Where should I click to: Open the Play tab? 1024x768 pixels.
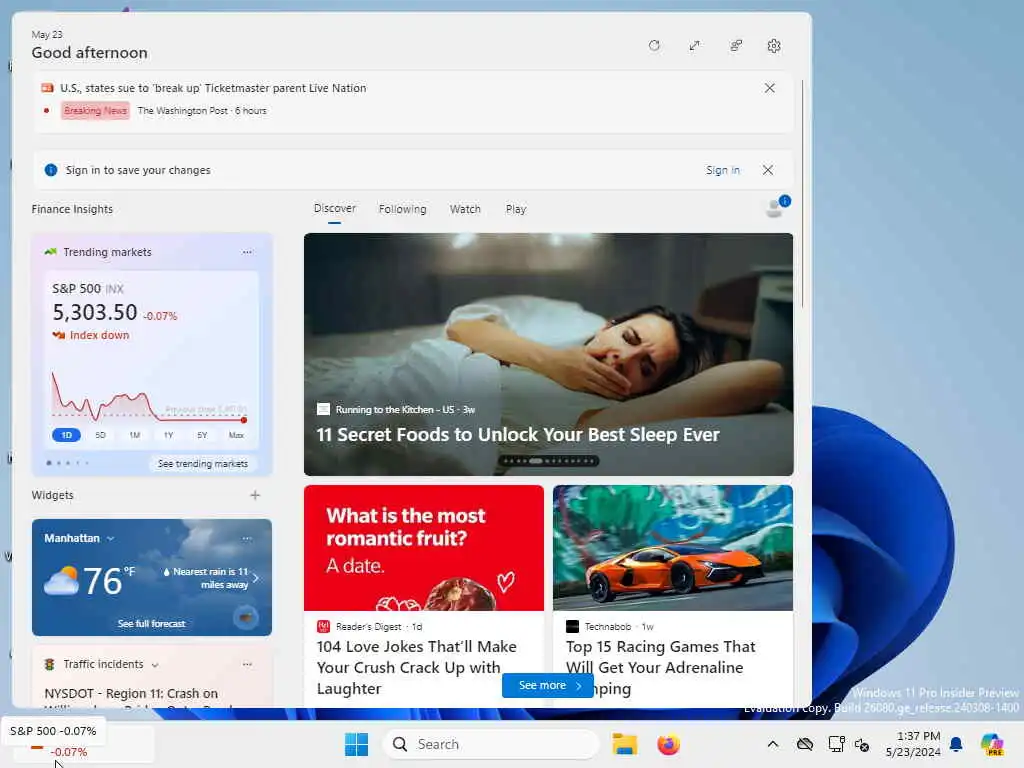pyautogui.click(x=515, y=209)
